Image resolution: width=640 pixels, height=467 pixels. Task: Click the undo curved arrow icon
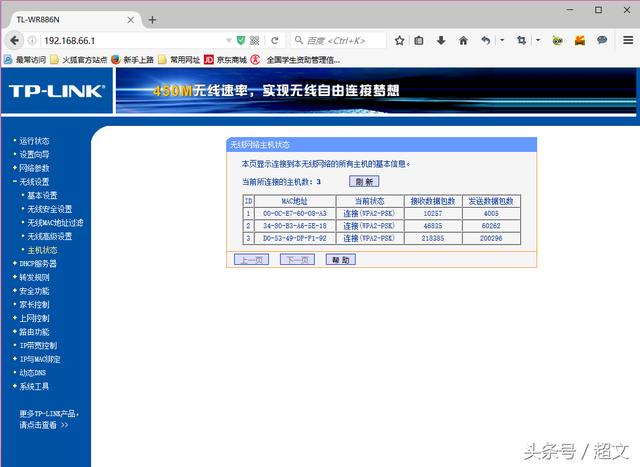(x=485, y=40)
